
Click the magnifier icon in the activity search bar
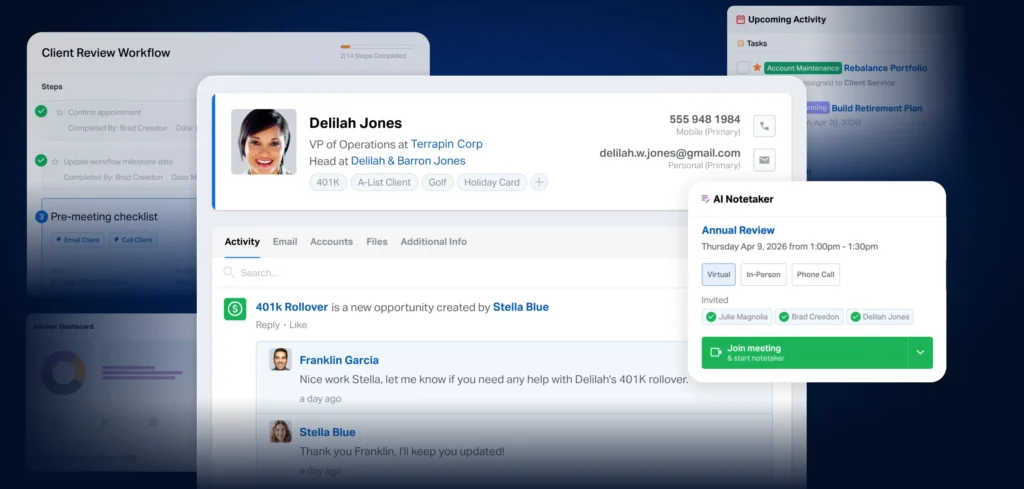pos(229,272)
